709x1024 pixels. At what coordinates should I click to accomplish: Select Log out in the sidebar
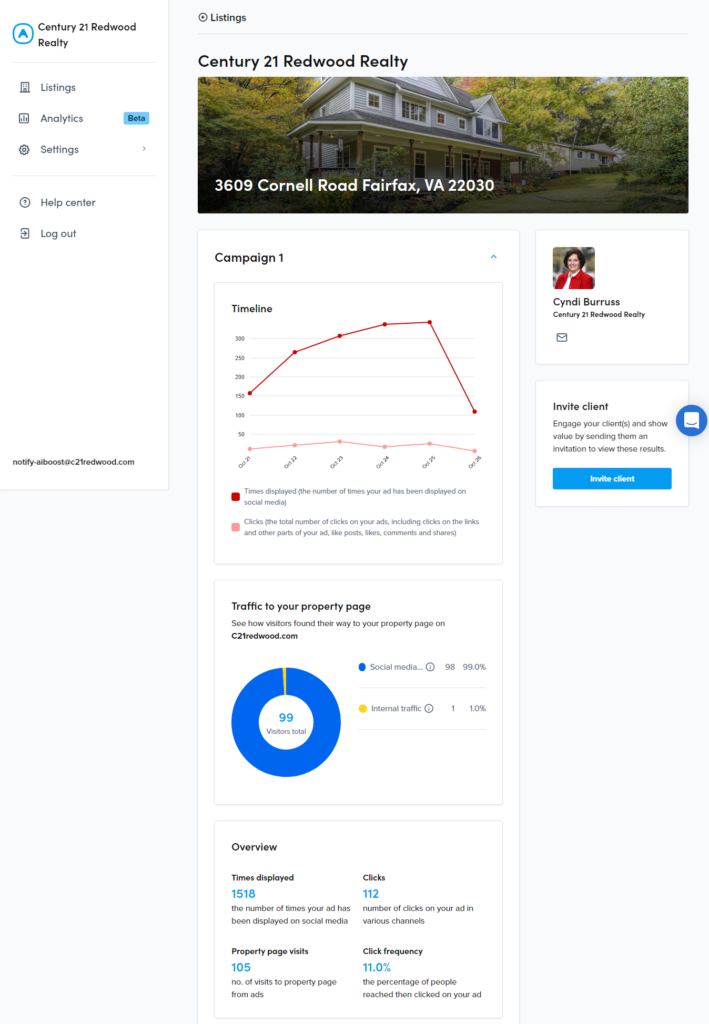click(58, 234)
